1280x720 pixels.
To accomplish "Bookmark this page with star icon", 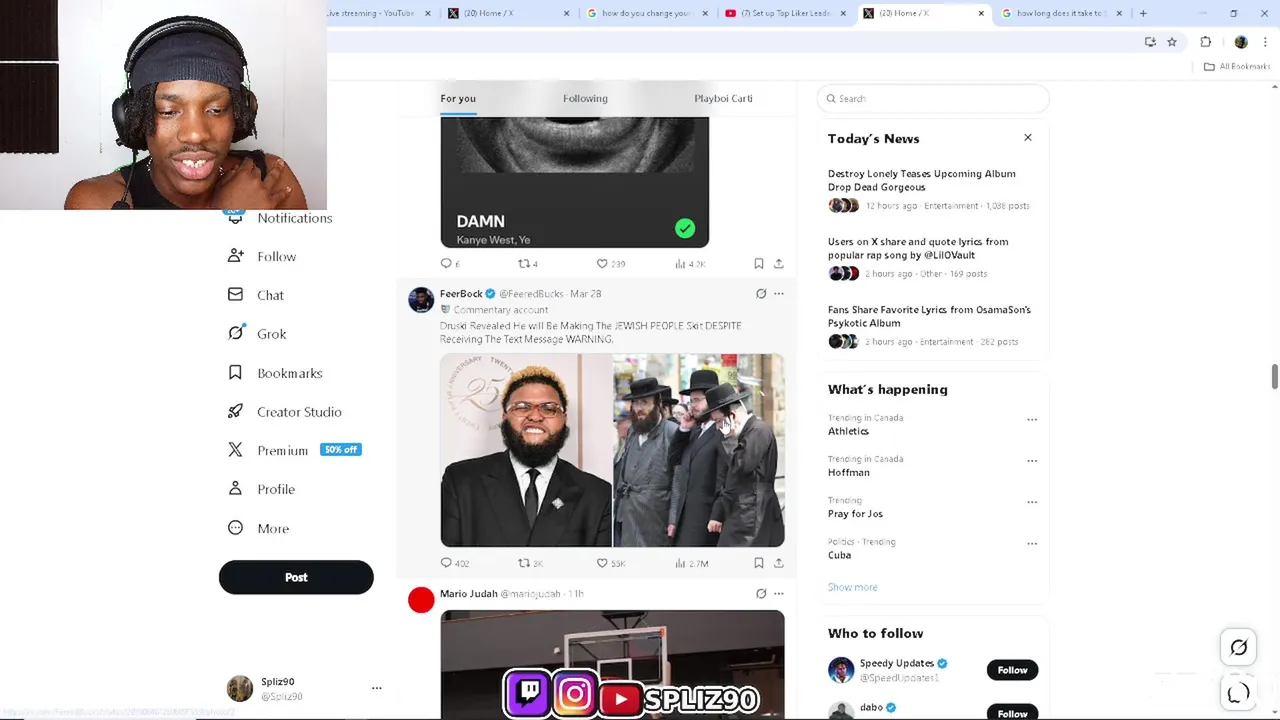I will (x=1172, y=42).
